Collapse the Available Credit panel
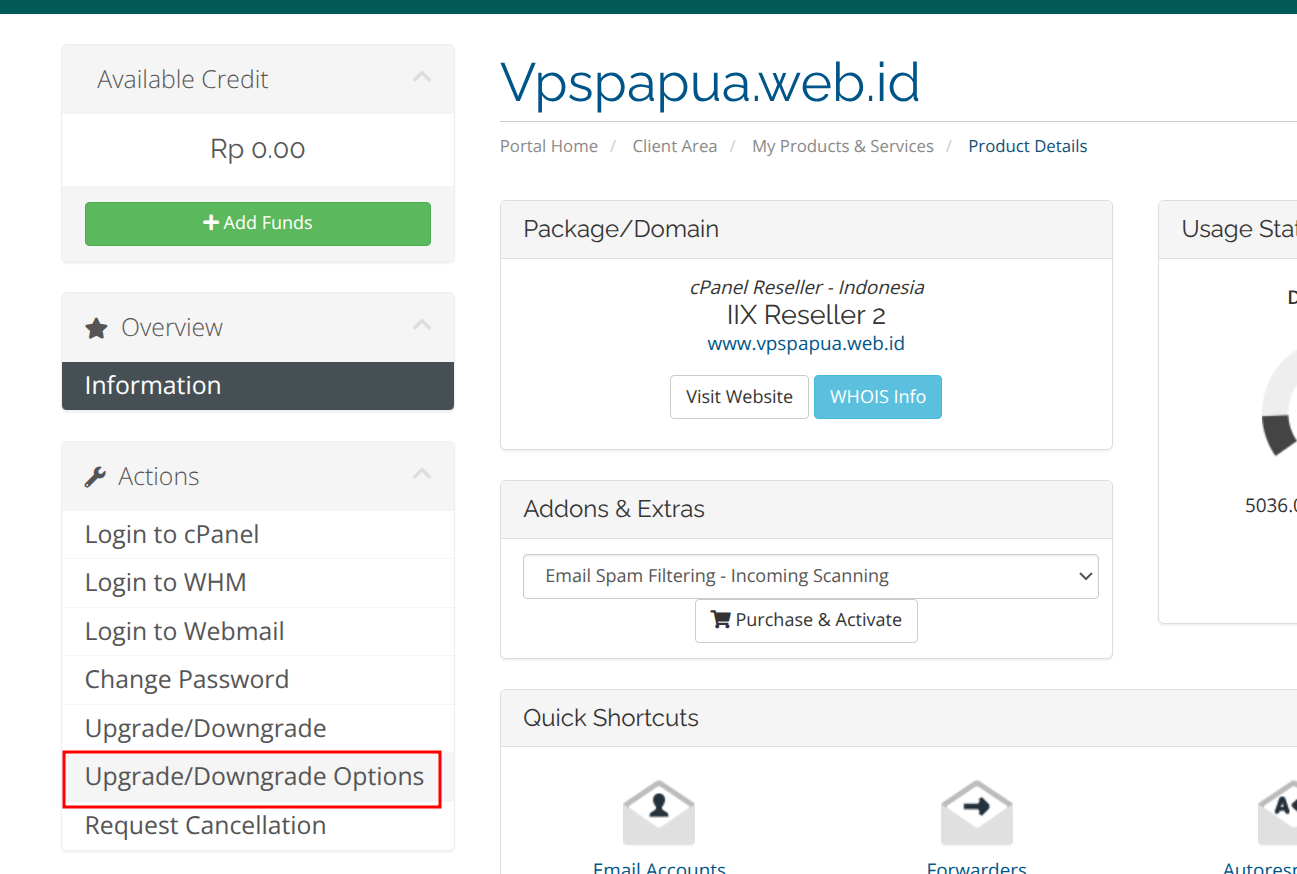The width and height of the screenshot is (1297, 874). [x=422, y=78]
